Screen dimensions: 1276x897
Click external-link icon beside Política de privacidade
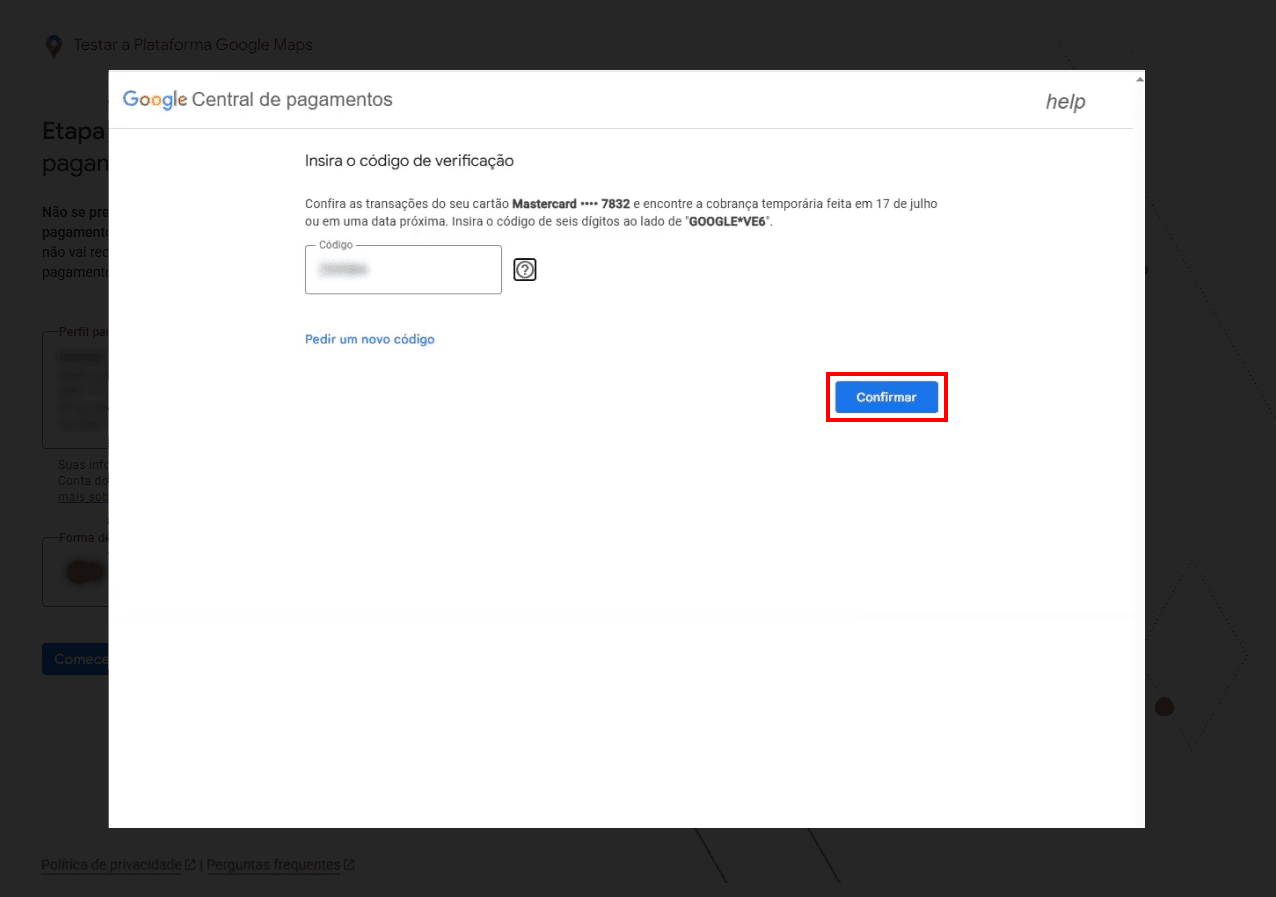tap(190, 865)
